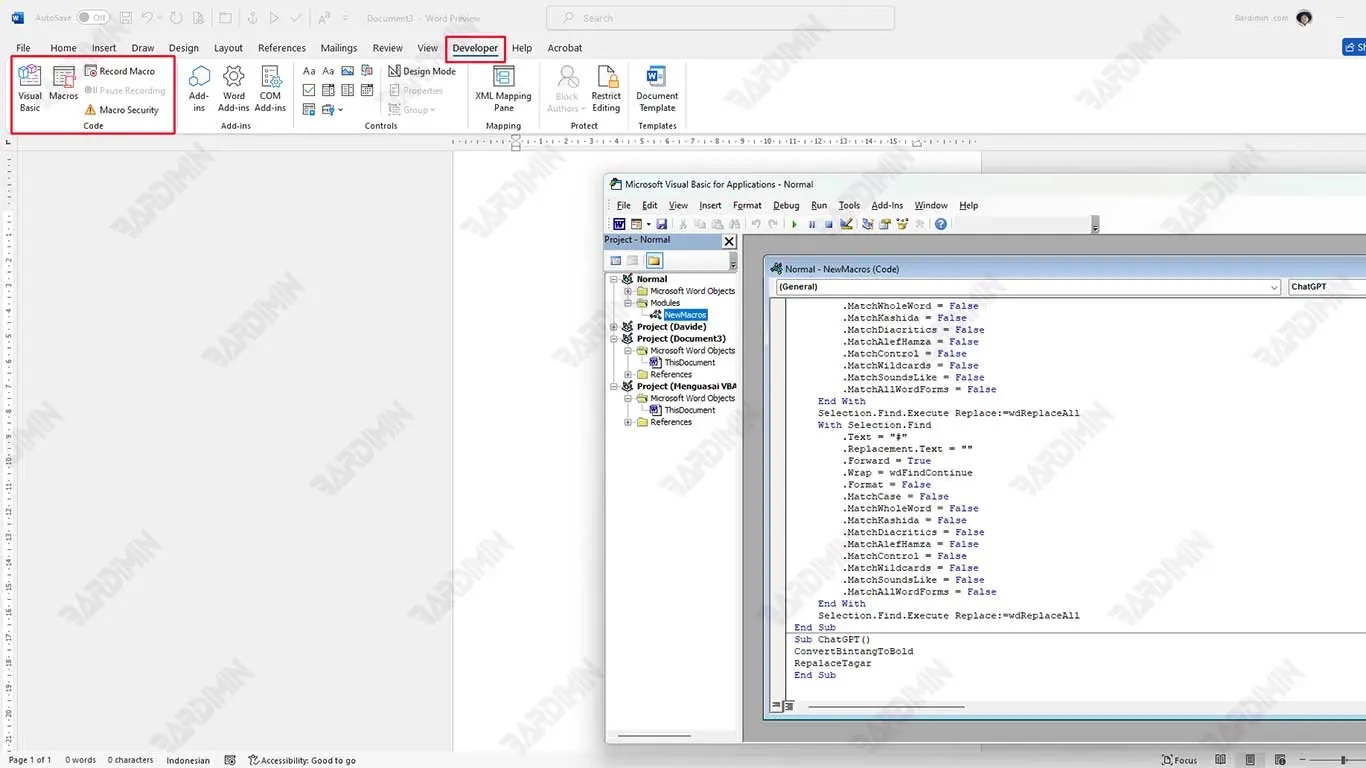Open COM Add-ins dialog
Screen dimensions: 1366x768
pos(270,88)
